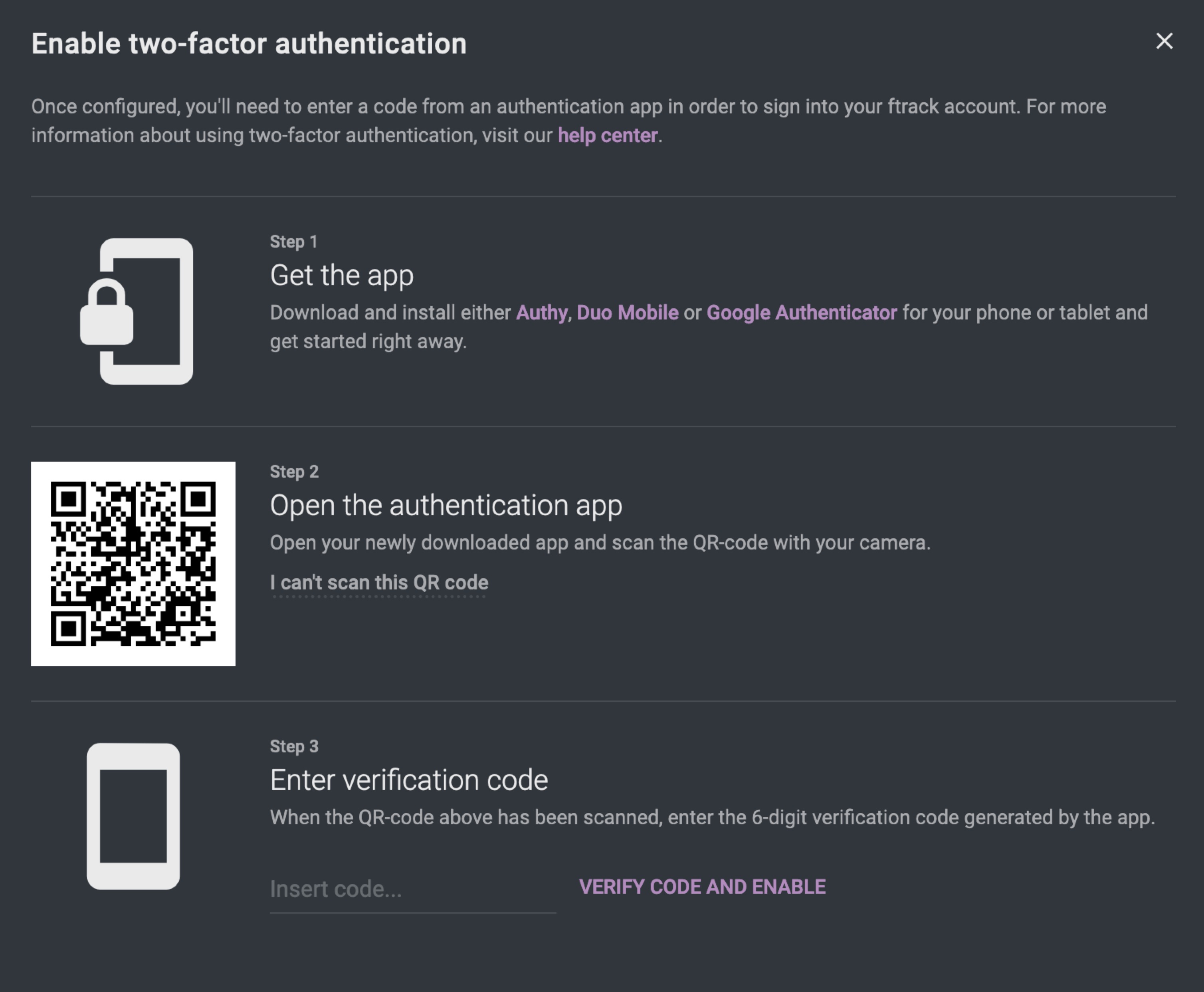
Task: Close the two-factor authentication dialog
Action: (1164, 41)
